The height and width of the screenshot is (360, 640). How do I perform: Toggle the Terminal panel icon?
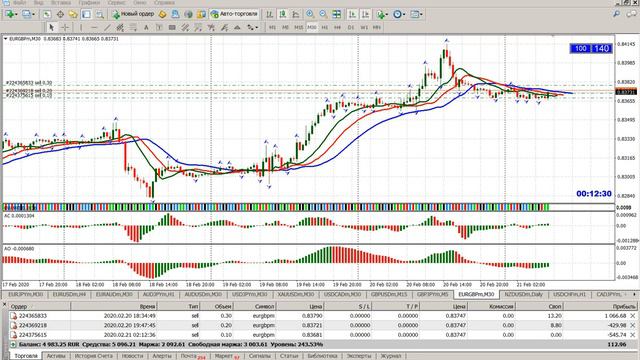(86, 14)
